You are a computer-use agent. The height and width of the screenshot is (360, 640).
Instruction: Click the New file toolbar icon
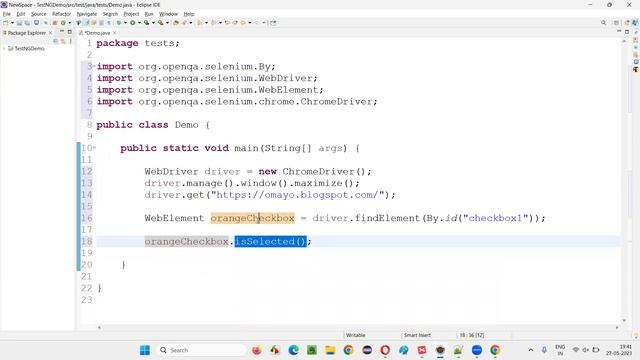click(x=6, y=23)
